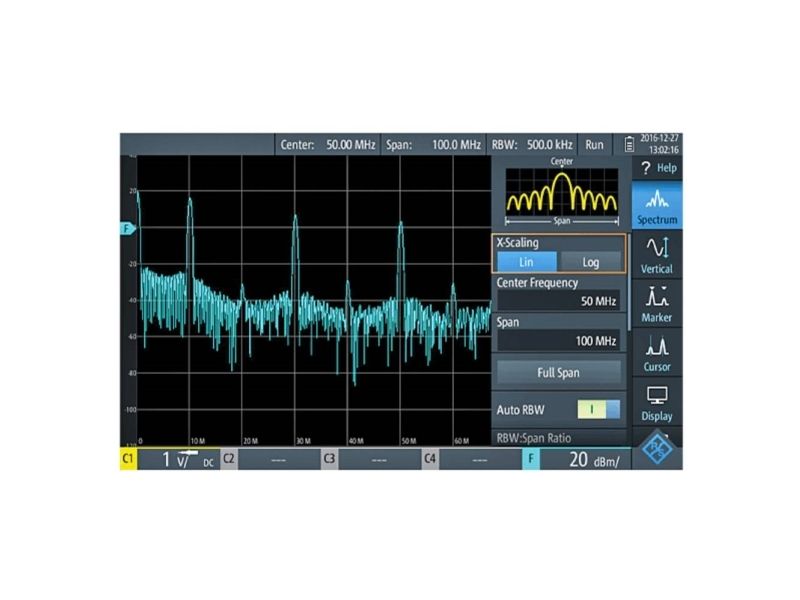The width and height of the screenshot is (800, 600).
Task: Open the empty C3 channel settings field
Action: click(x=380, y=459)
